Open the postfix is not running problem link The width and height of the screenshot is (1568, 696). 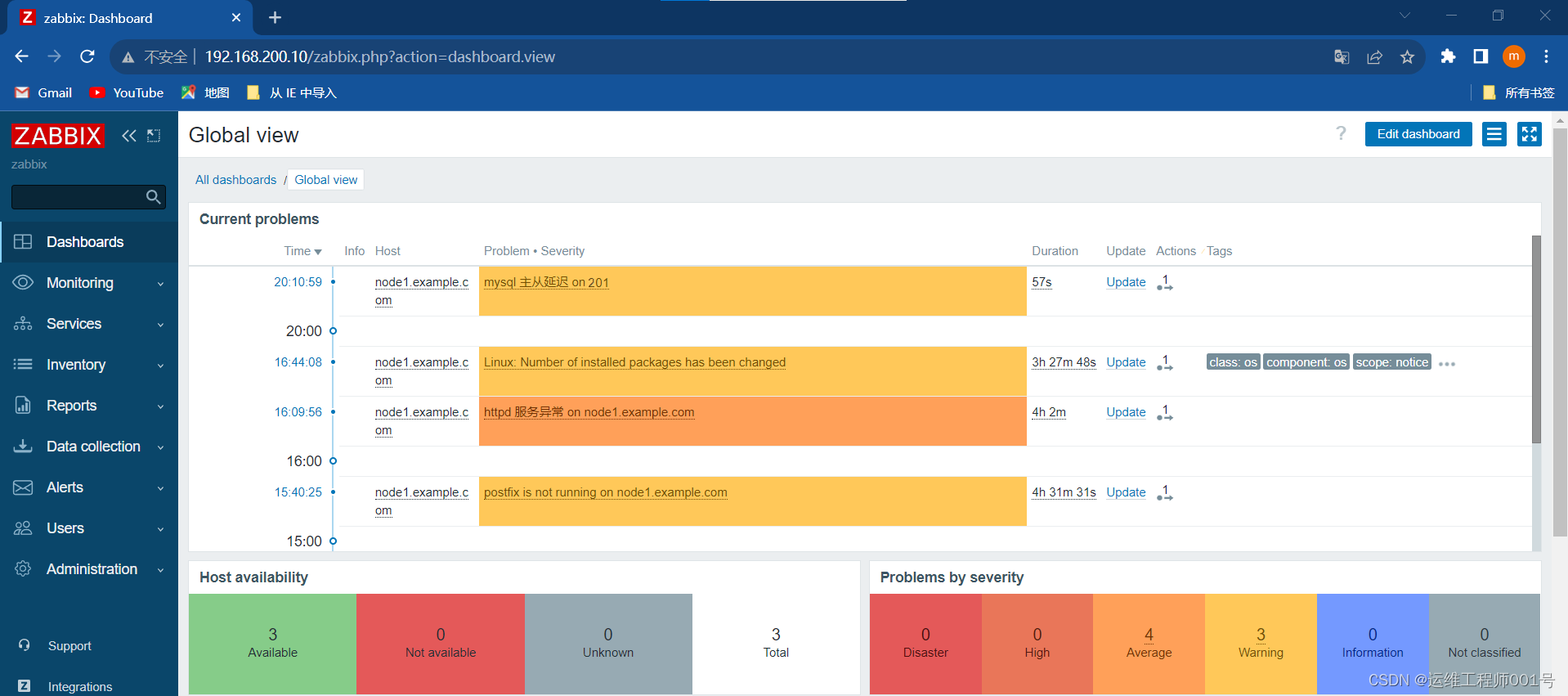[x=606, y=492]
